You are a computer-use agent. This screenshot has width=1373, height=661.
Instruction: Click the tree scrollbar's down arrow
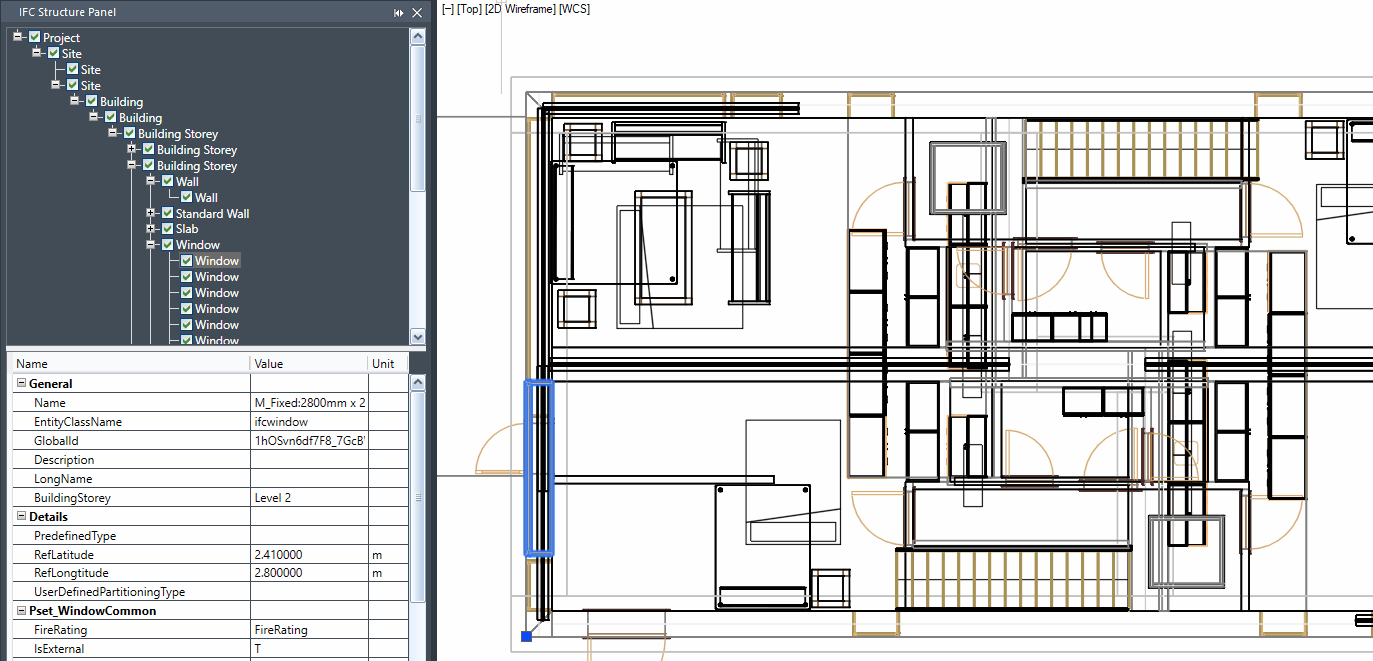(418, 337)
